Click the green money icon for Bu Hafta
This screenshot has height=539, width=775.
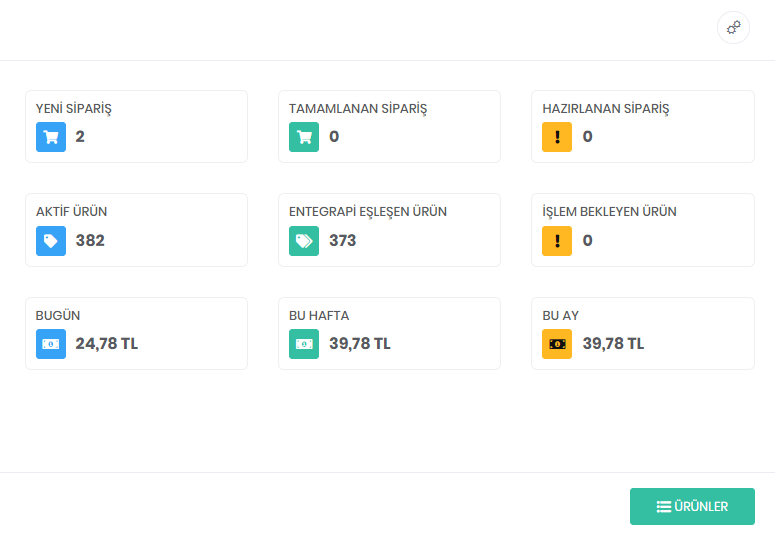point(304,344)
